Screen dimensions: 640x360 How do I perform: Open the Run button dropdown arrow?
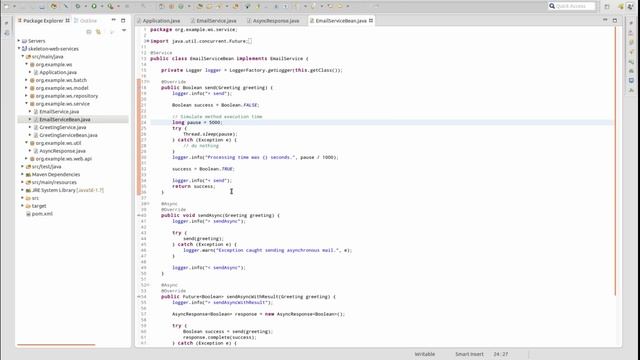pyautogui.click(x=102, y=6)
